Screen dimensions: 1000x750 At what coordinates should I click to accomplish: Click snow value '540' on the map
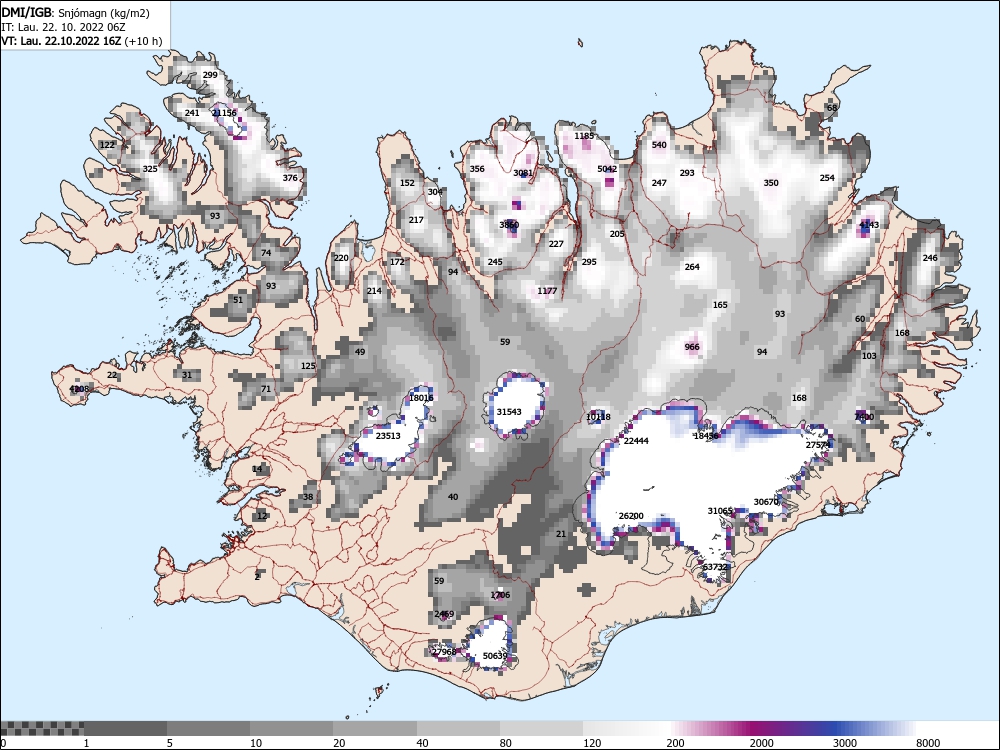(659, 145)
